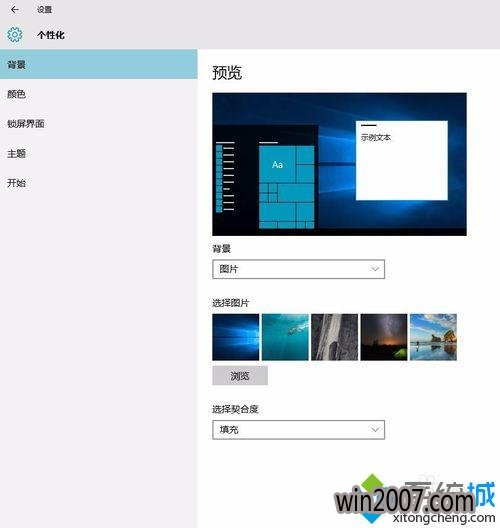Click the 选择图片 label
500x528 pixels.
tap(230, 303)
